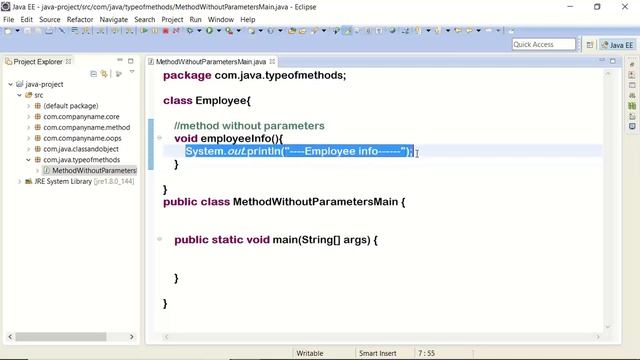The width and height of the screenshot is (640, 360).
Task: Close the MethodWithoutParametersMain.java editor tab
Action: coord(272,62)
